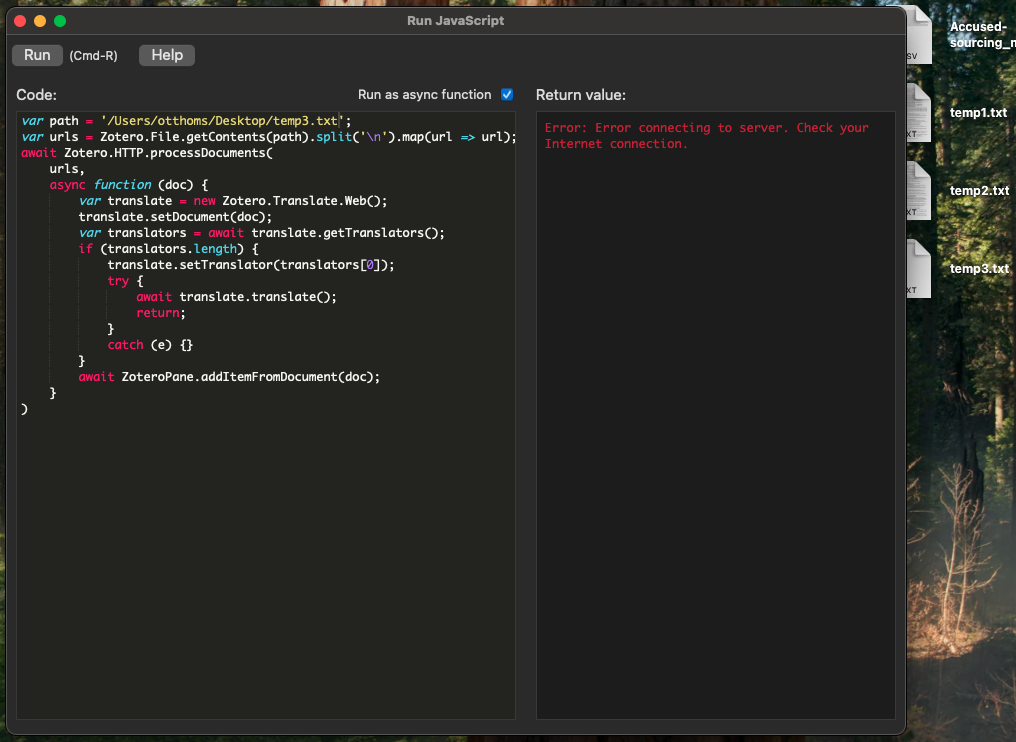Image resolution: width=1016 pixels, height=742 pixels.
Task: Click 'if (translators.length) {' line
Action: (168, 249)
